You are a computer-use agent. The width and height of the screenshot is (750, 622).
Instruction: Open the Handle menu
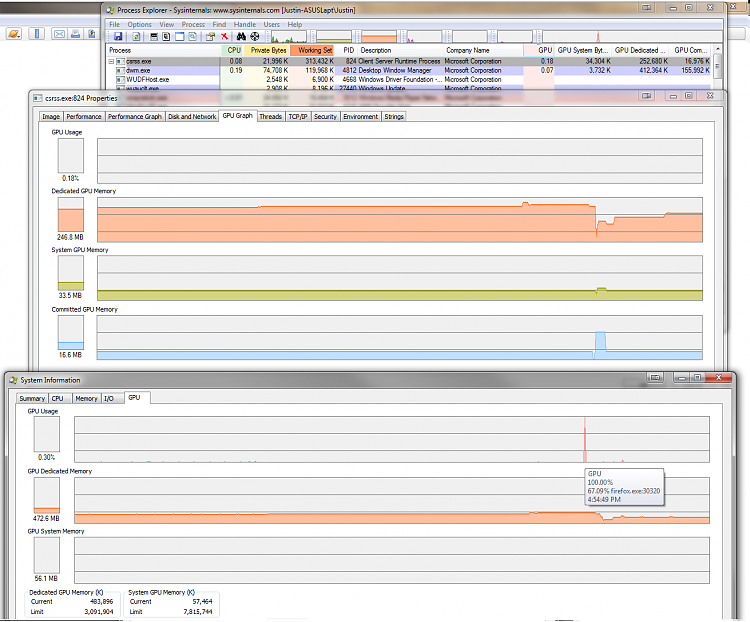click(x=244, y=24)
